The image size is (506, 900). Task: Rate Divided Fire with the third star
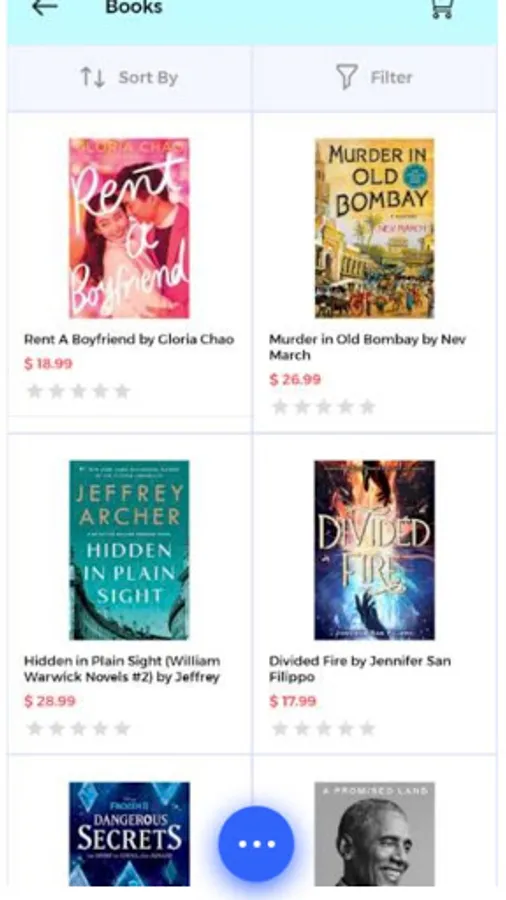pos(324,728)
